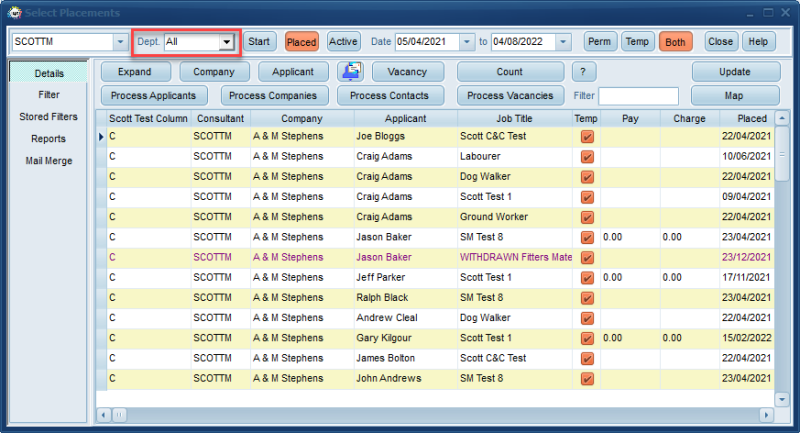Screen dimensions: 800x433
Task: Click the horizontal scrollbar left arrow
Action: tap(104, 415)
